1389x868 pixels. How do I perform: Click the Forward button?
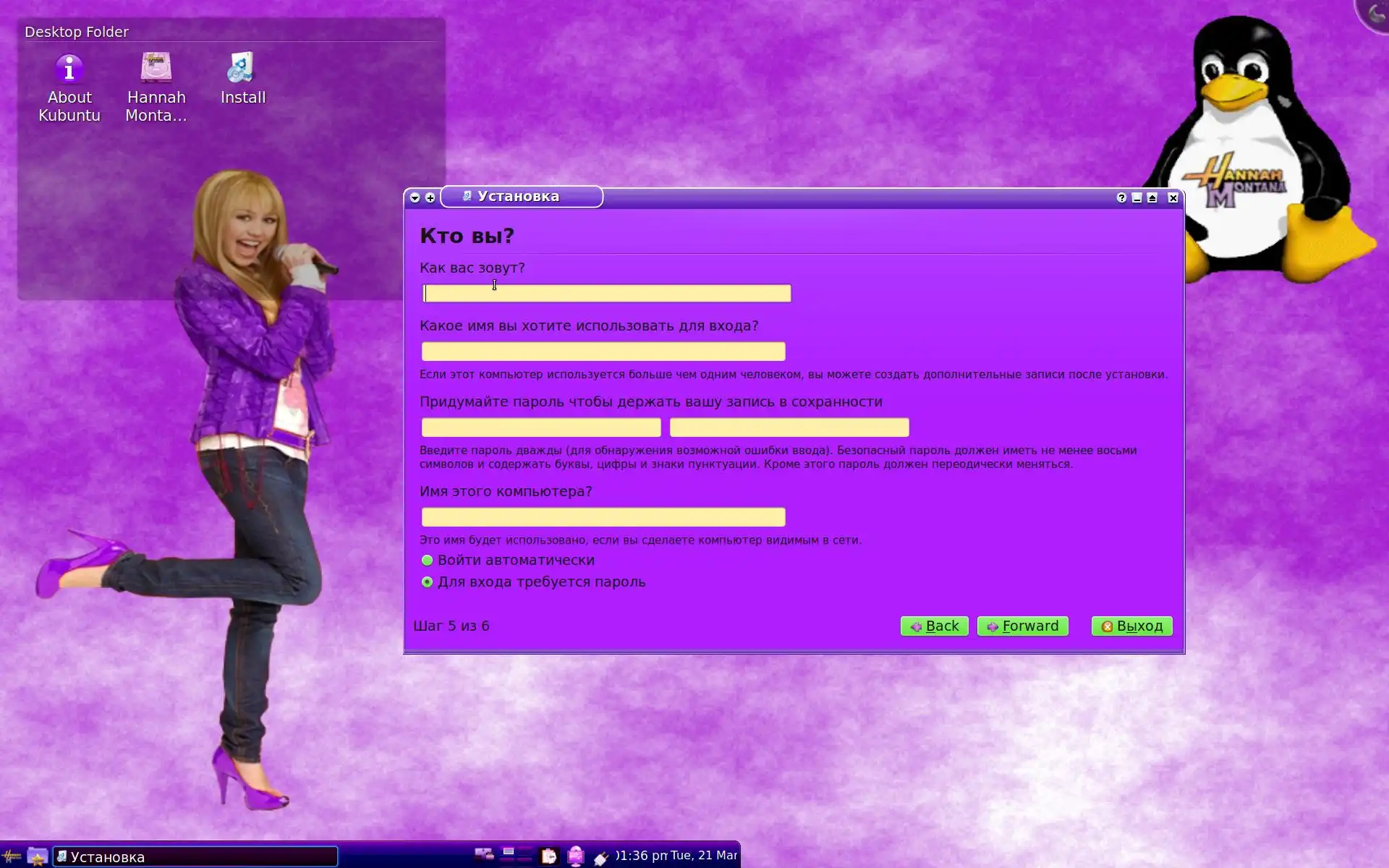pos(1022,626)
